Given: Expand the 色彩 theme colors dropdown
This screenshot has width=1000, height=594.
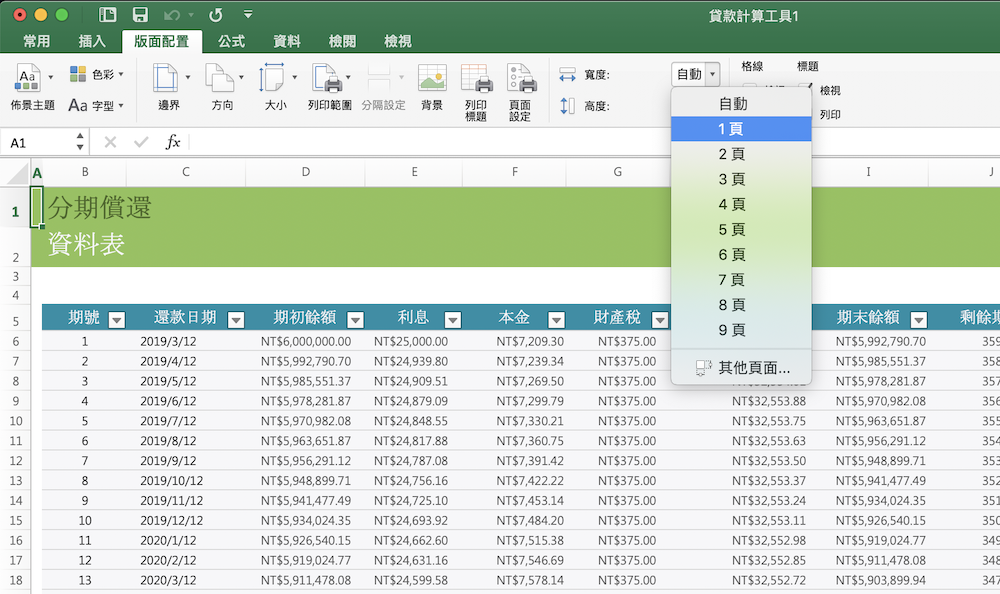Looking at the screenshot, I should click(96, 74).
